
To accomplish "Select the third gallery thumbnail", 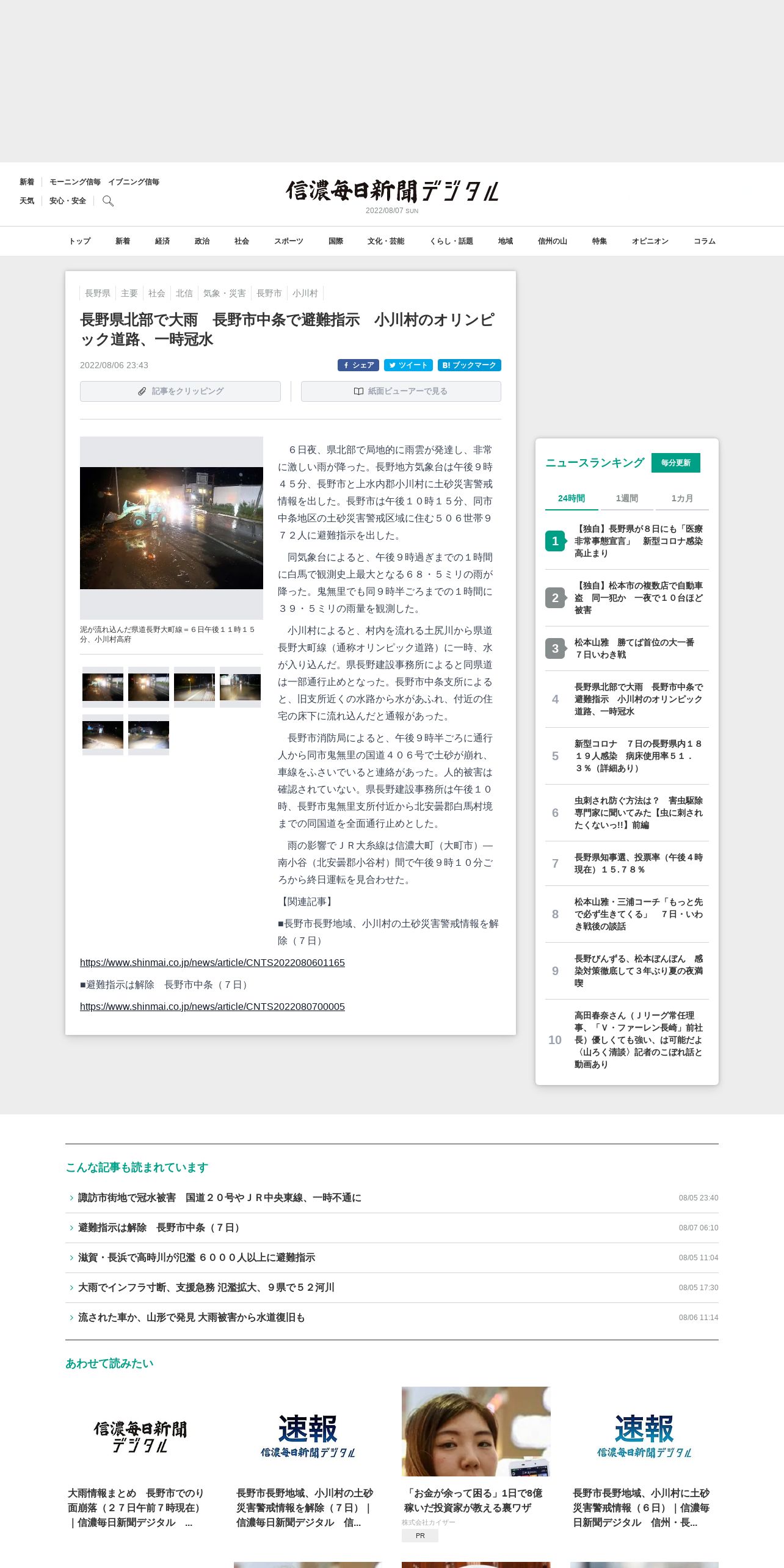I will [x=194, y=687].
